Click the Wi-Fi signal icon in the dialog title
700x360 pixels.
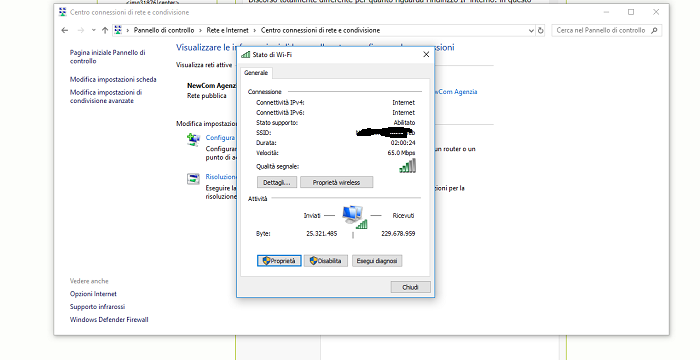tap(245, 54)
